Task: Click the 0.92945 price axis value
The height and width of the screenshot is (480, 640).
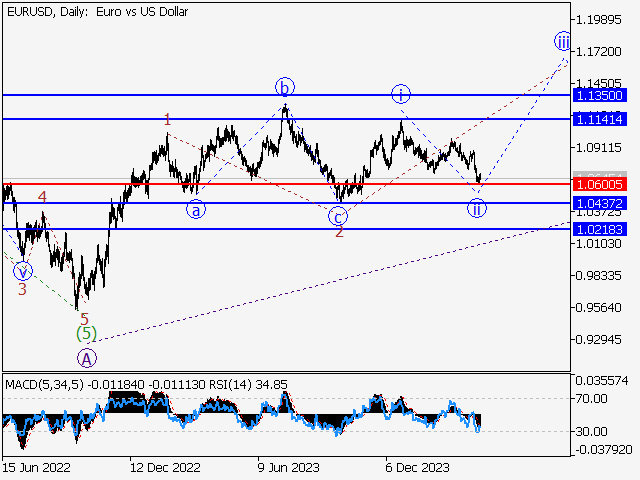Action: [x=598, y=340]
